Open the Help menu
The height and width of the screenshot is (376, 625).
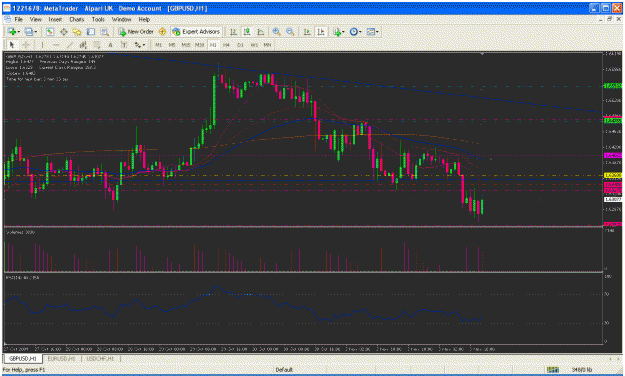[144, 19]
